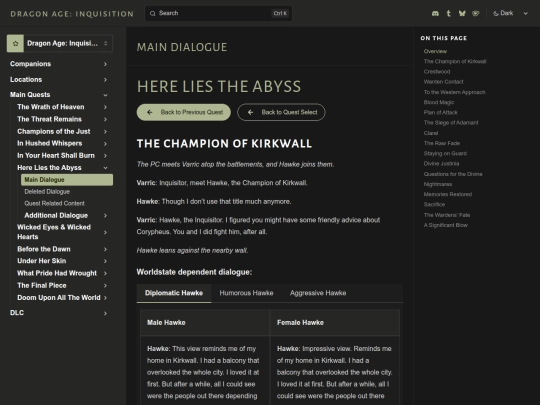Jump to the Memories Restored link
Image resolution: width=540 pixels, height=405 pixels.
point(448,194)
